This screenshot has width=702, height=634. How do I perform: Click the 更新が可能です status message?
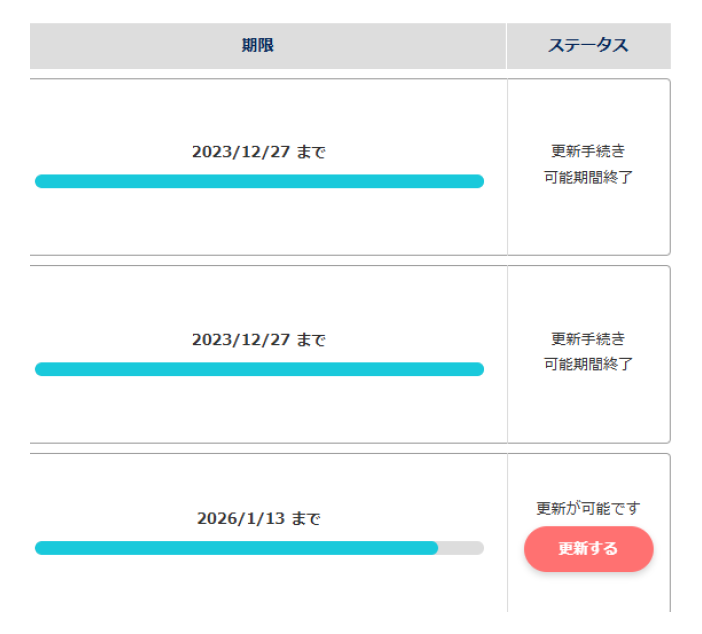(588, 508)
